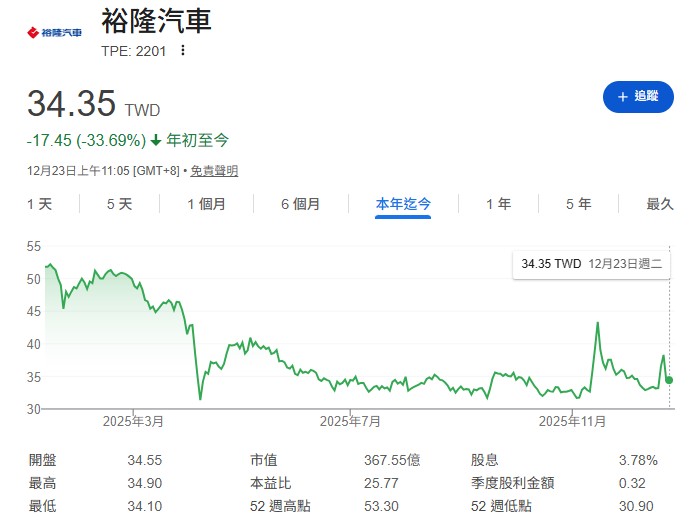The width and height of the screenshot is (690, 532).
Task: Open the three-dot options menu beside TPE: 2201
Action: 182,50
